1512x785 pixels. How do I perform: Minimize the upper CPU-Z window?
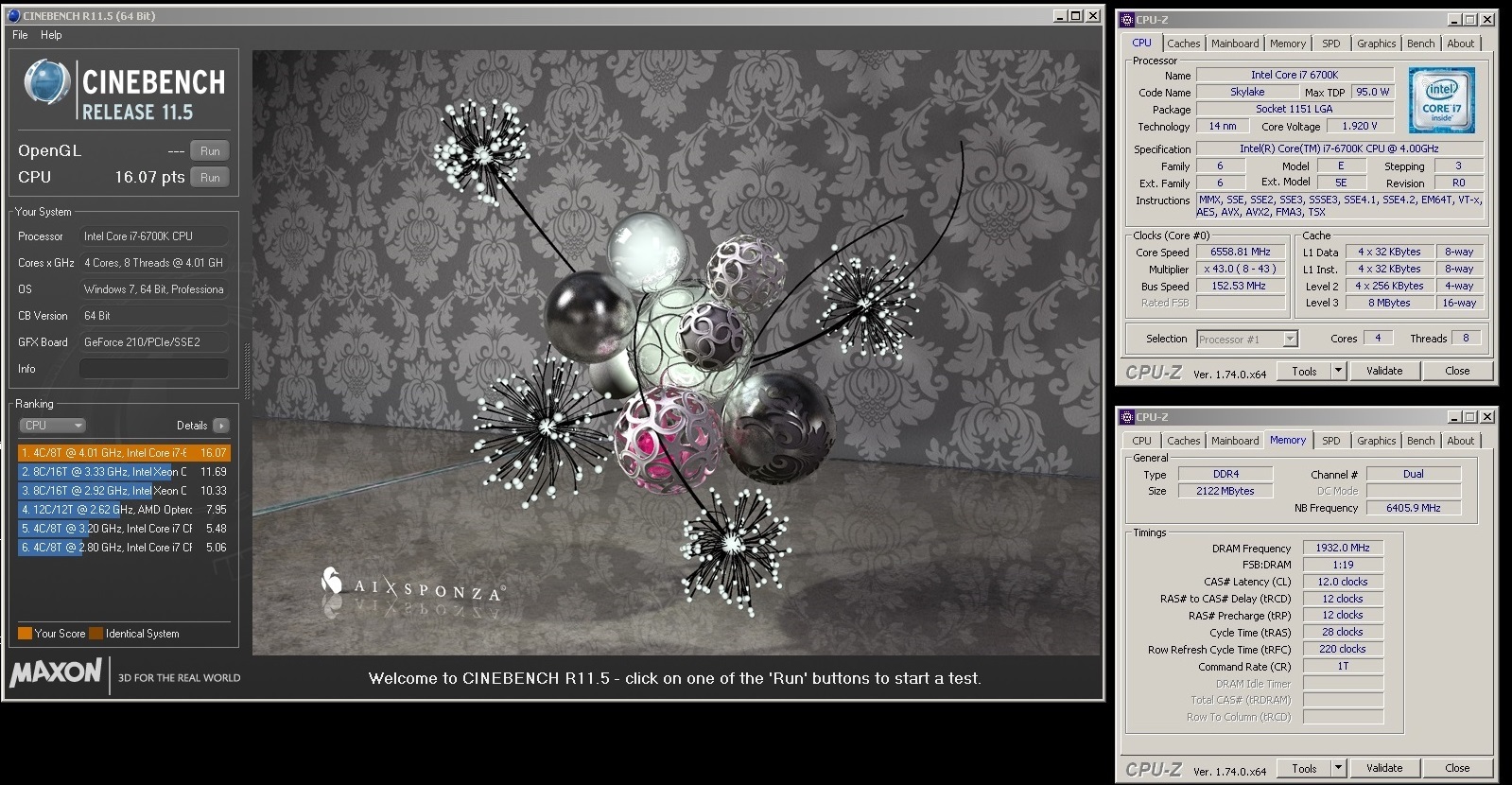1455,19
